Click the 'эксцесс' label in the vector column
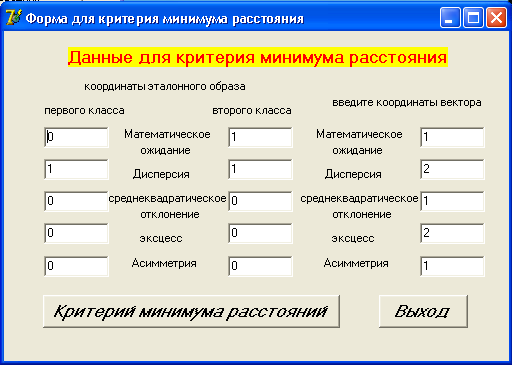The height and width of the screenshot is (365, 512). [353, 238]
